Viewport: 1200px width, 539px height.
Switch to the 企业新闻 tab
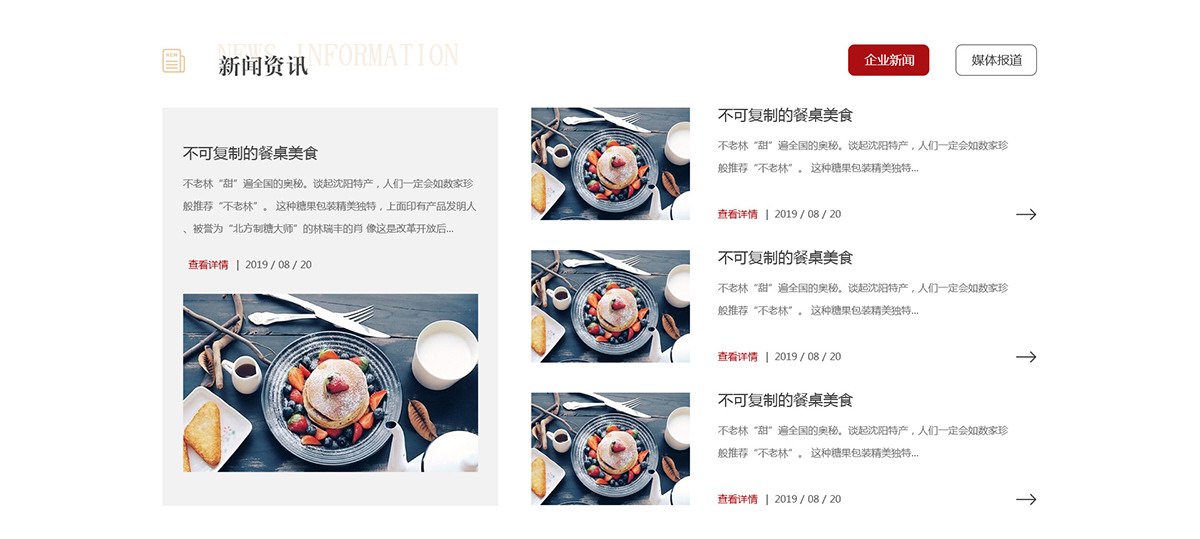point(889,60)
